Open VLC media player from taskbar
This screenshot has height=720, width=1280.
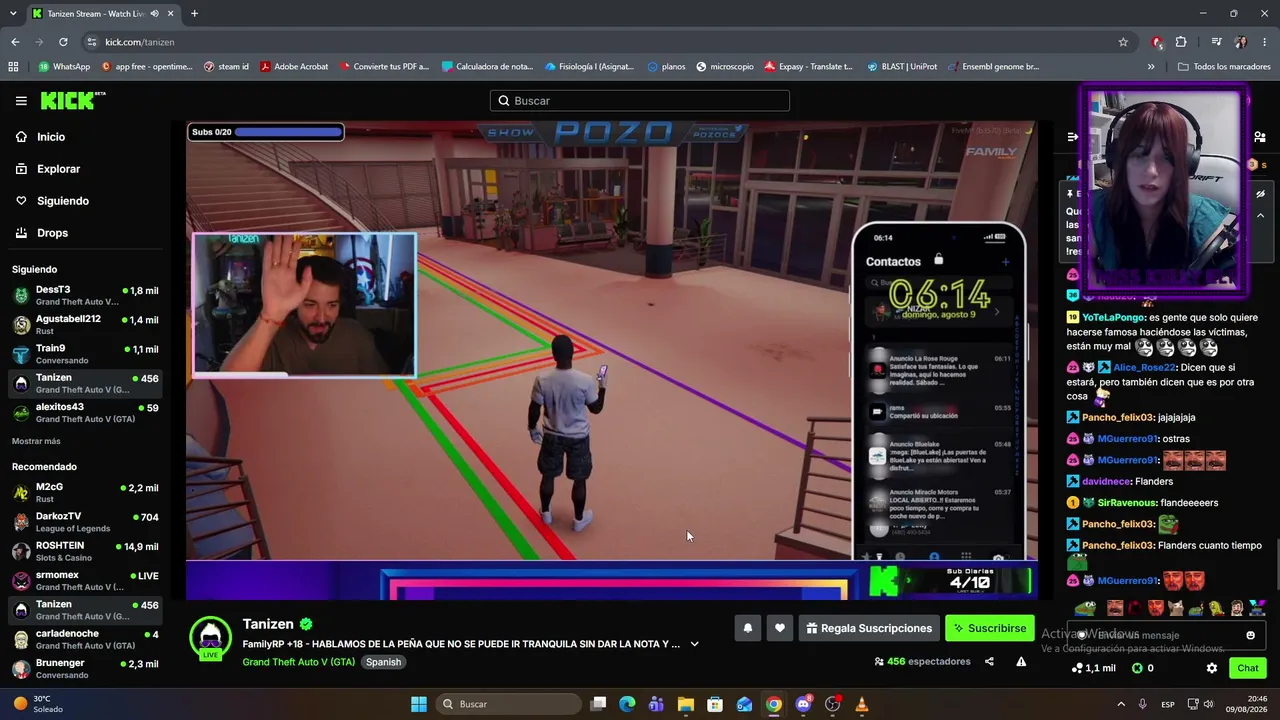(x=862, y=704)
